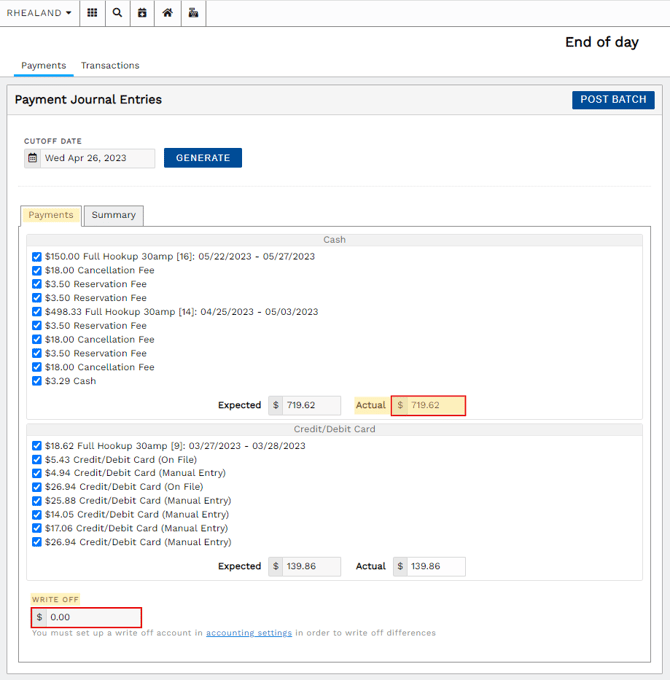Uncheck the $498.33 Full Hookup 30amp entry
Viewport: 670px width, 680px height.
pyautogui.click(x=37, y=312)
